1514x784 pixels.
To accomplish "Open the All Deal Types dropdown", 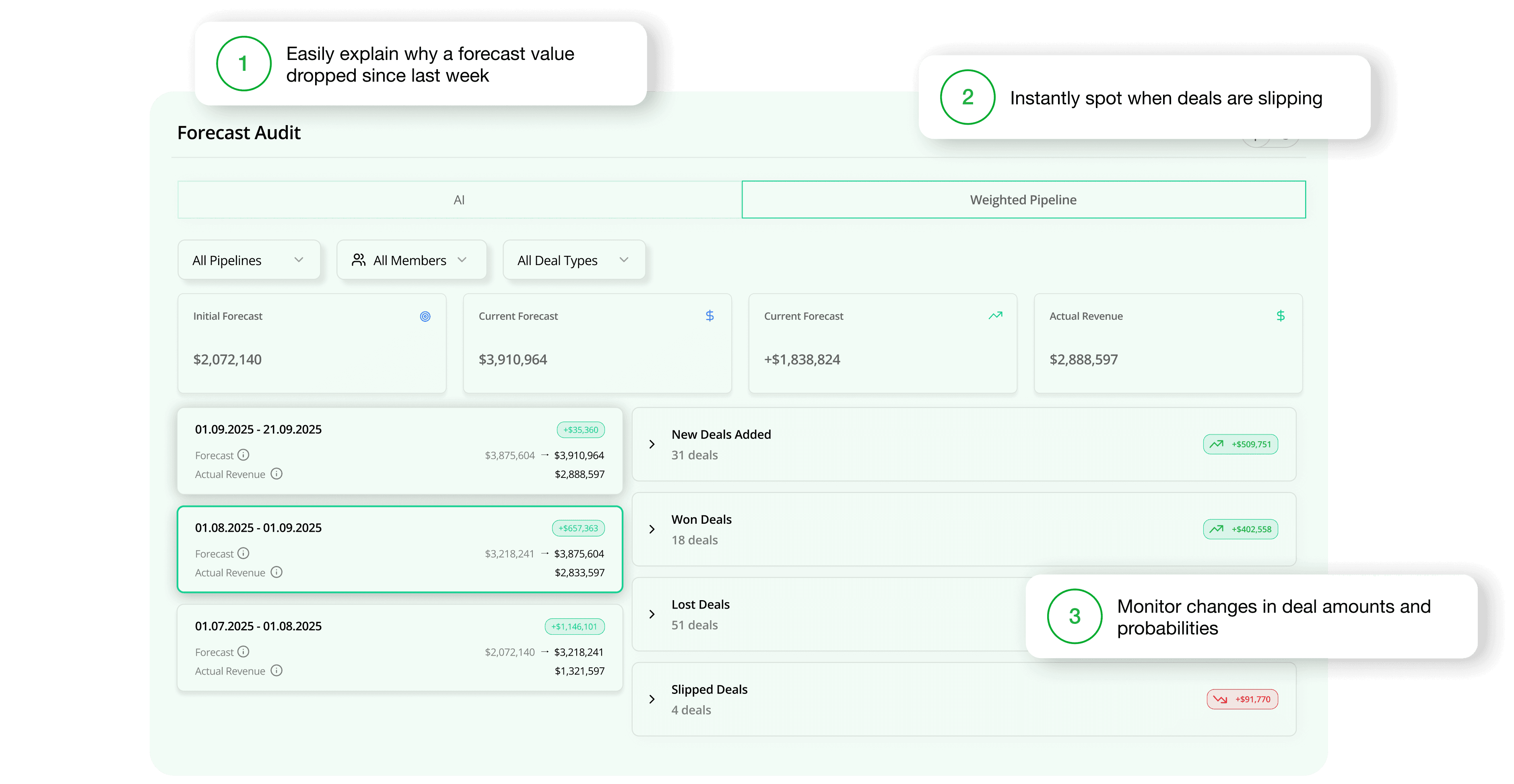I will (x=573, y=260).
